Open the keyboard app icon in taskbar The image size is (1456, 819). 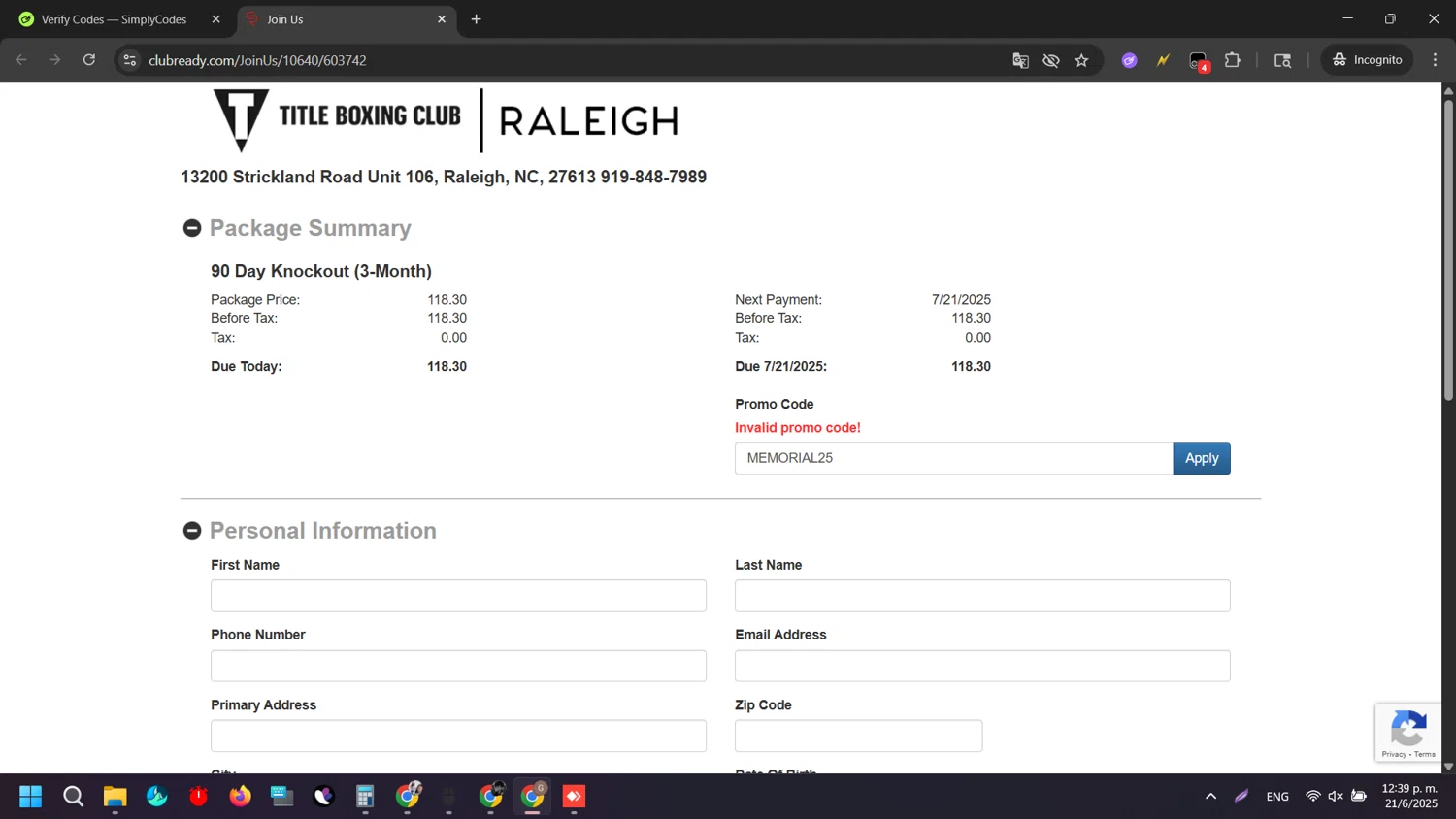coord(281,797)
